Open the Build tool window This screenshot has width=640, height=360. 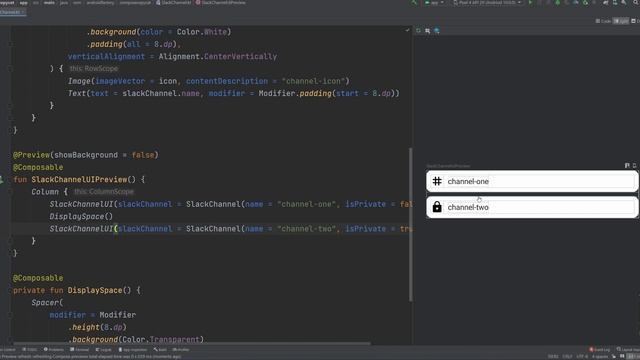160,350
